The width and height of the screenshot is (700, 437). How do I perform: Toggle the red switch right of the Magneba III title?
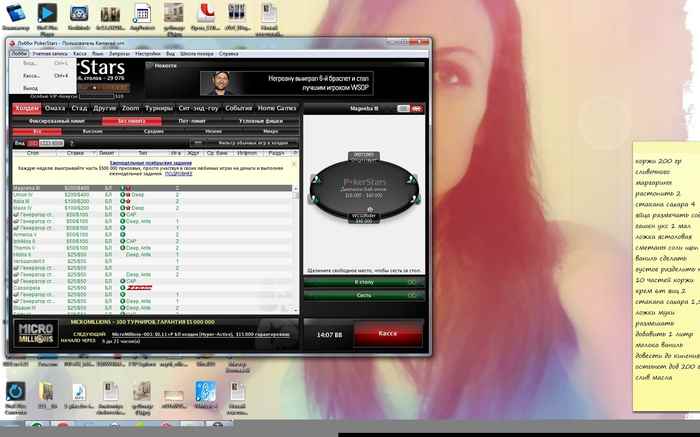pos(417,108)
